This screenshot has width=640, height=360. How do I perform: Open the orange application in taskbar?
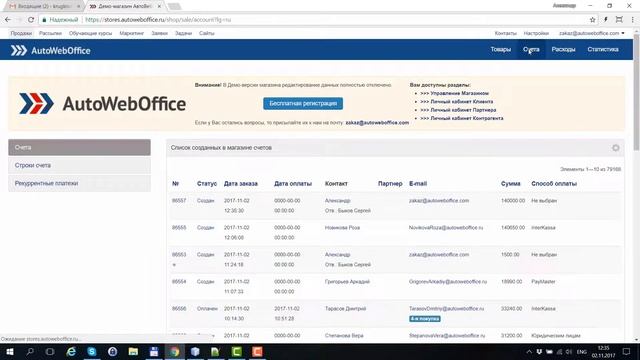(x=257, y=351)
